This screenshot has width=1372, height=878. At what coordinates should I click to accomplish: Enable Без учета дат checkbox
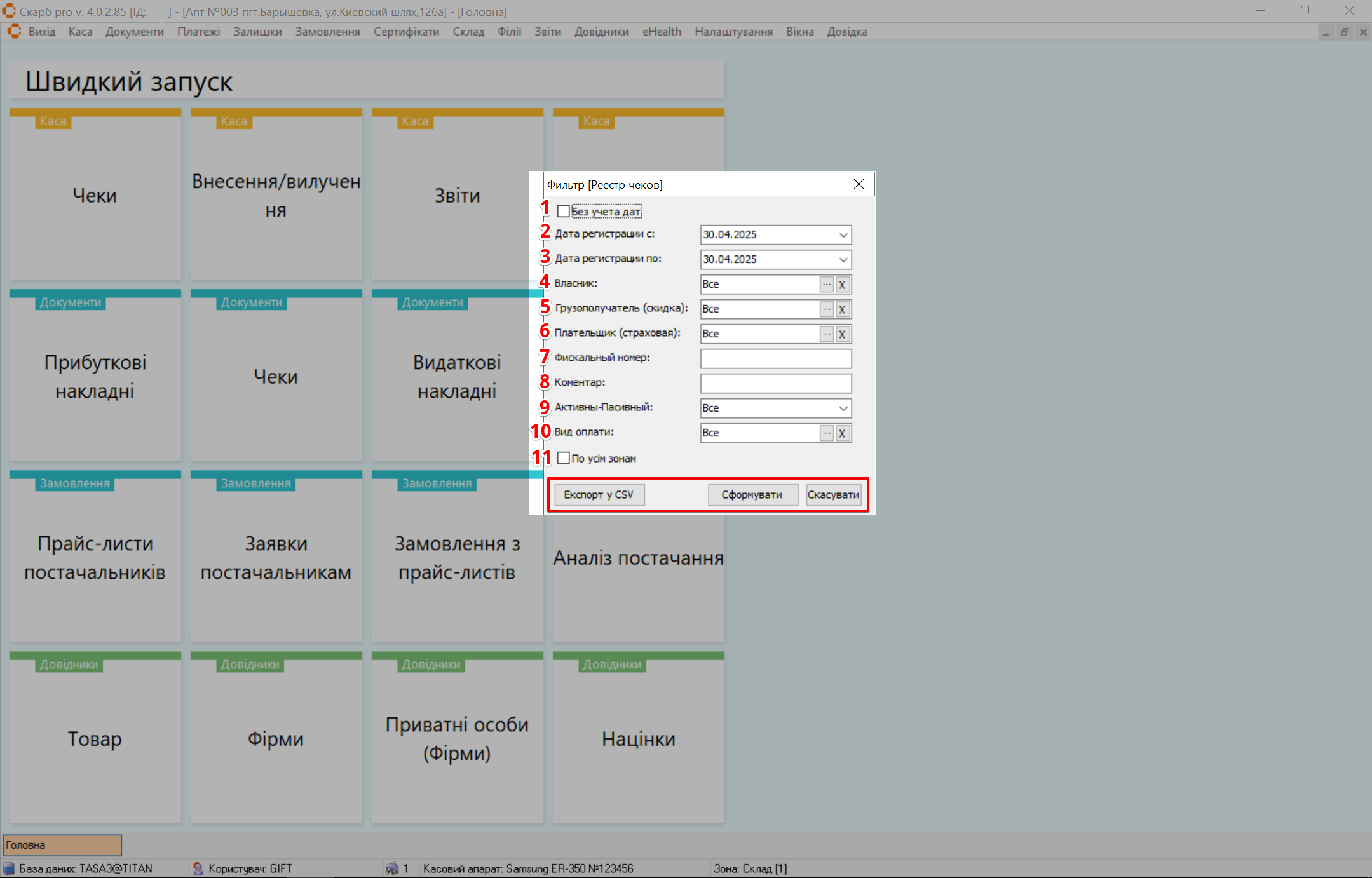point(563,211)
